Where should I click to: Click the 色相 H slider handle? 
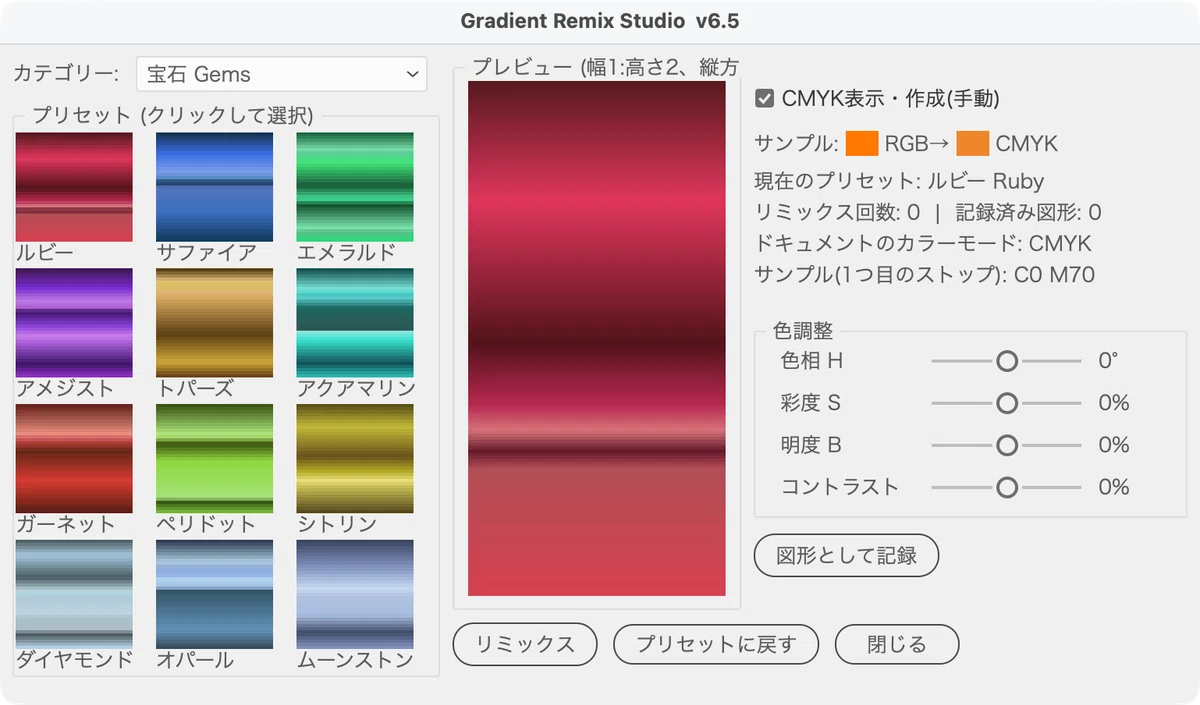pyautogui.click(x=1007, y=361)
